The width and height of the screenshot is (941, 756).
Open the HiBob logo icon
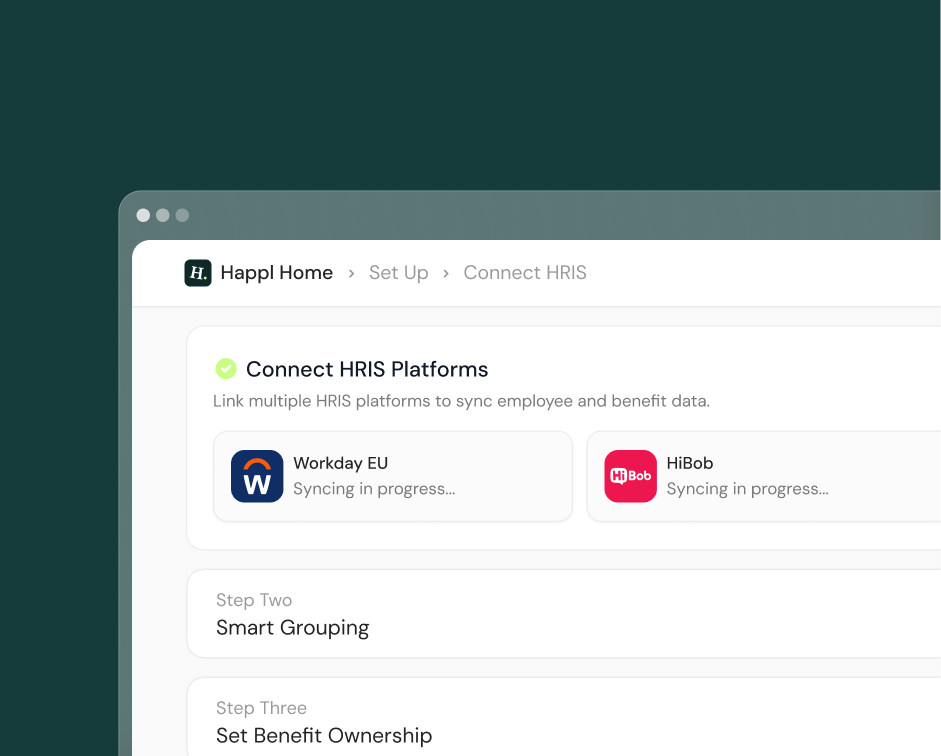630,476
